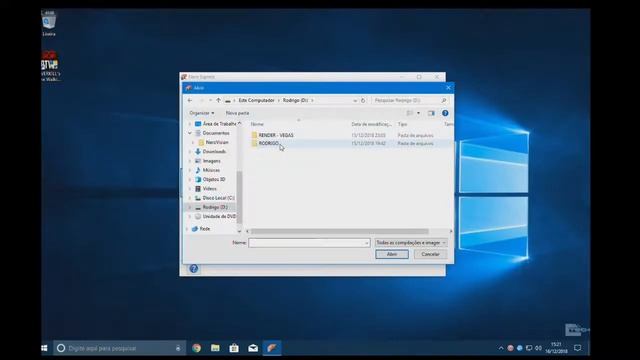Select Imagens in the navigation tree

coord(211,161)
